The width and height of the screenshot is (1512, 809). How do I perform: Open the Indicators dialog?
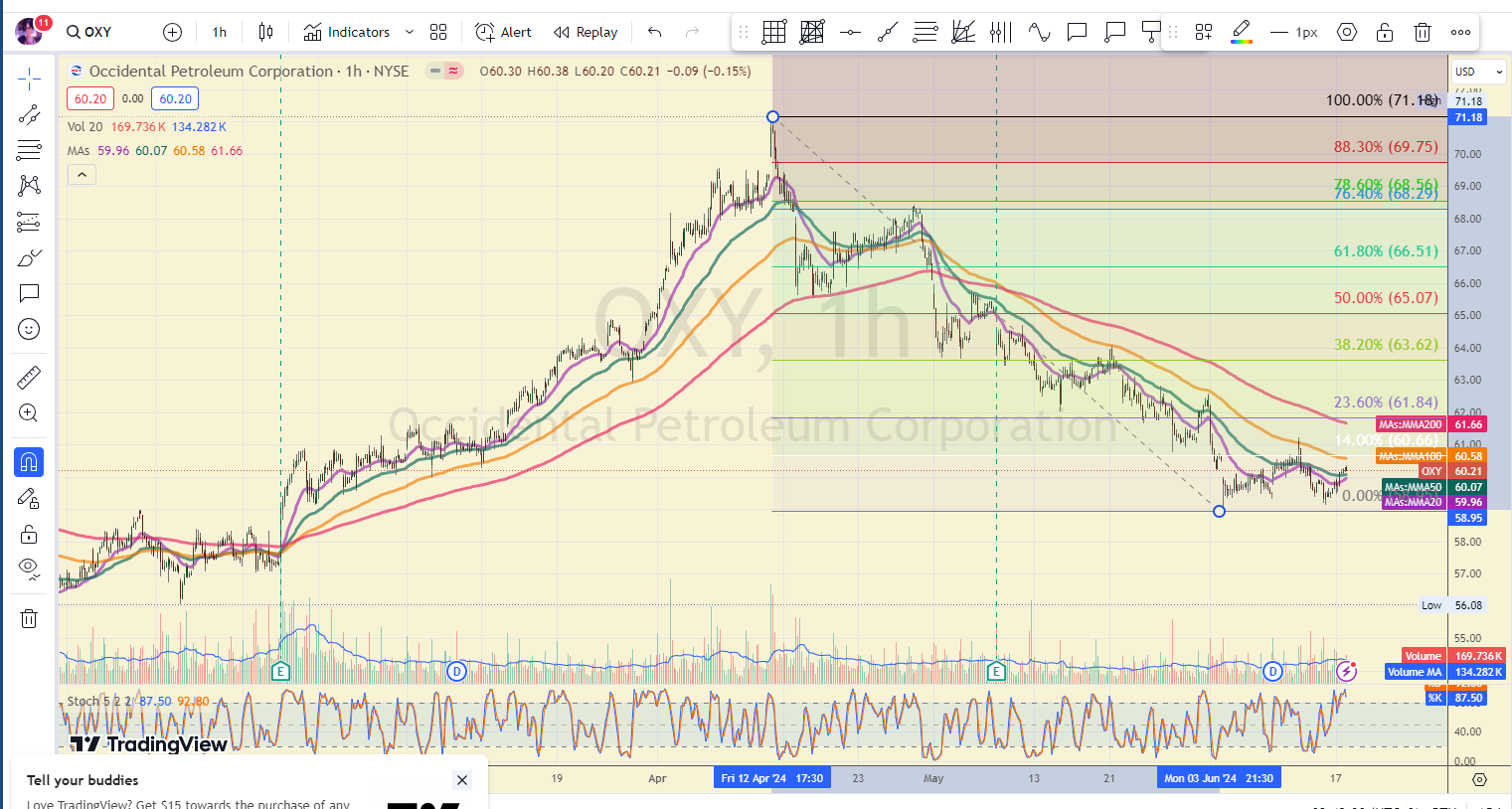pyautogui.click(x=347, y=32)
